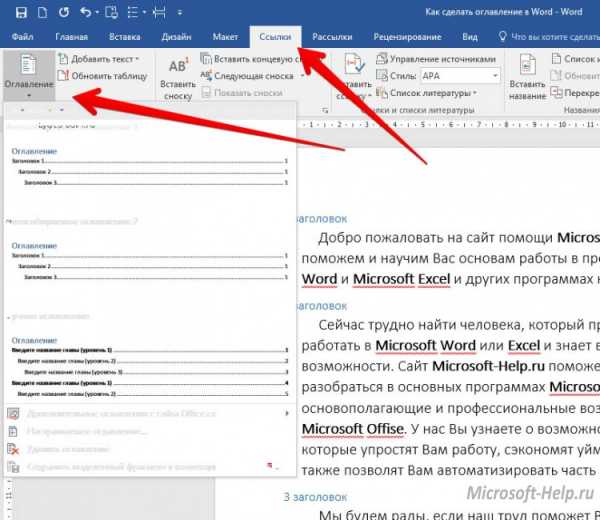Click the Управление источниками icon

click(382, 59)
